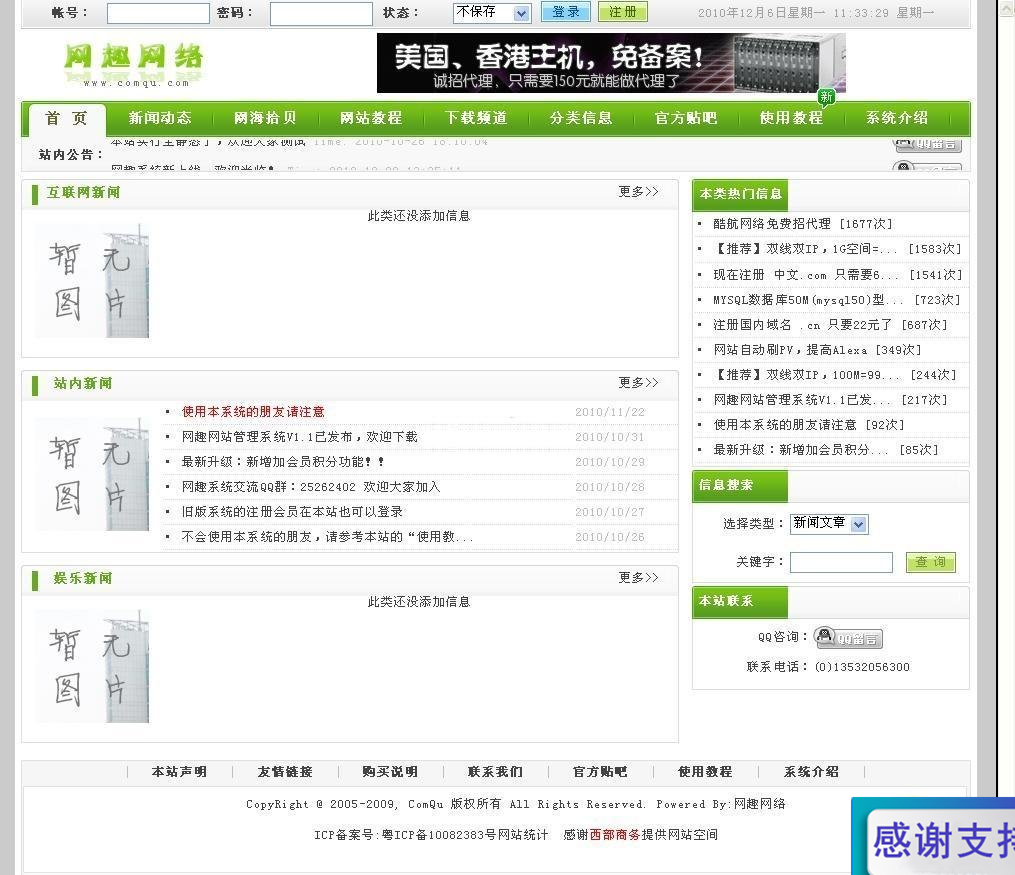Click the 登录 button
The width and height of the screenshot is (1015, 875).
click(x=566, y=12)
